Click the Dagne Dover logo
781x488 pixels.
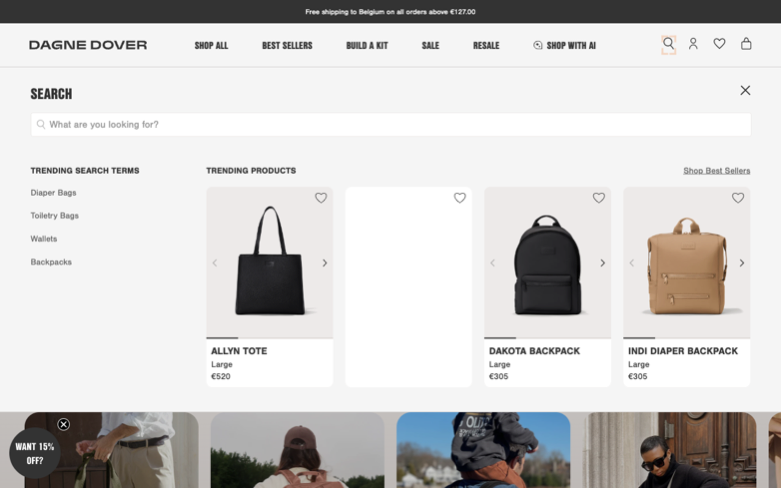(88, 45)
